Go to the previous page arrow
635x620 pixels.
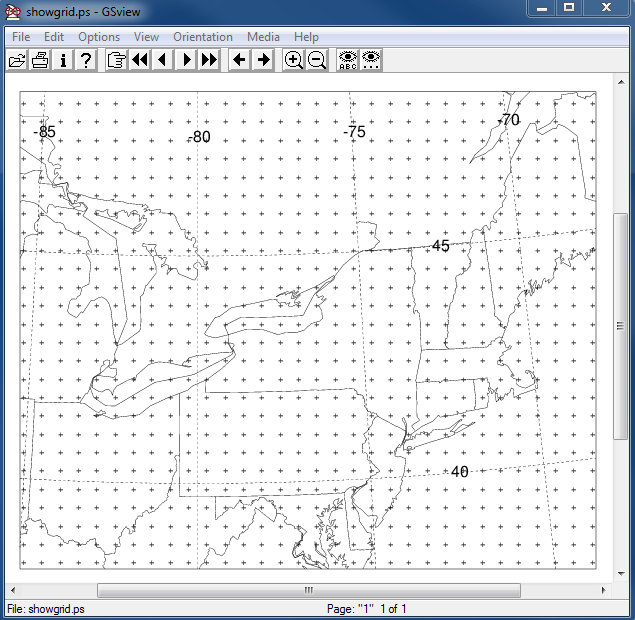click(162, 60)
